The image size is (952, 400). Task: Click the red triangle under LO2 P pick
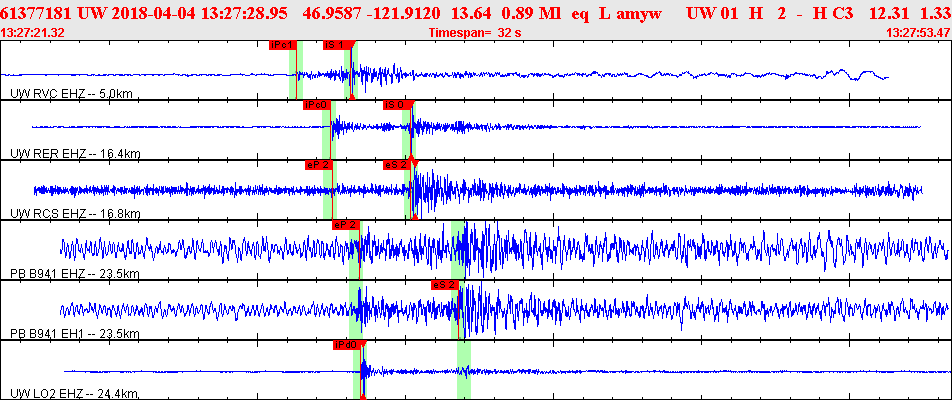(x=362, y=397)
